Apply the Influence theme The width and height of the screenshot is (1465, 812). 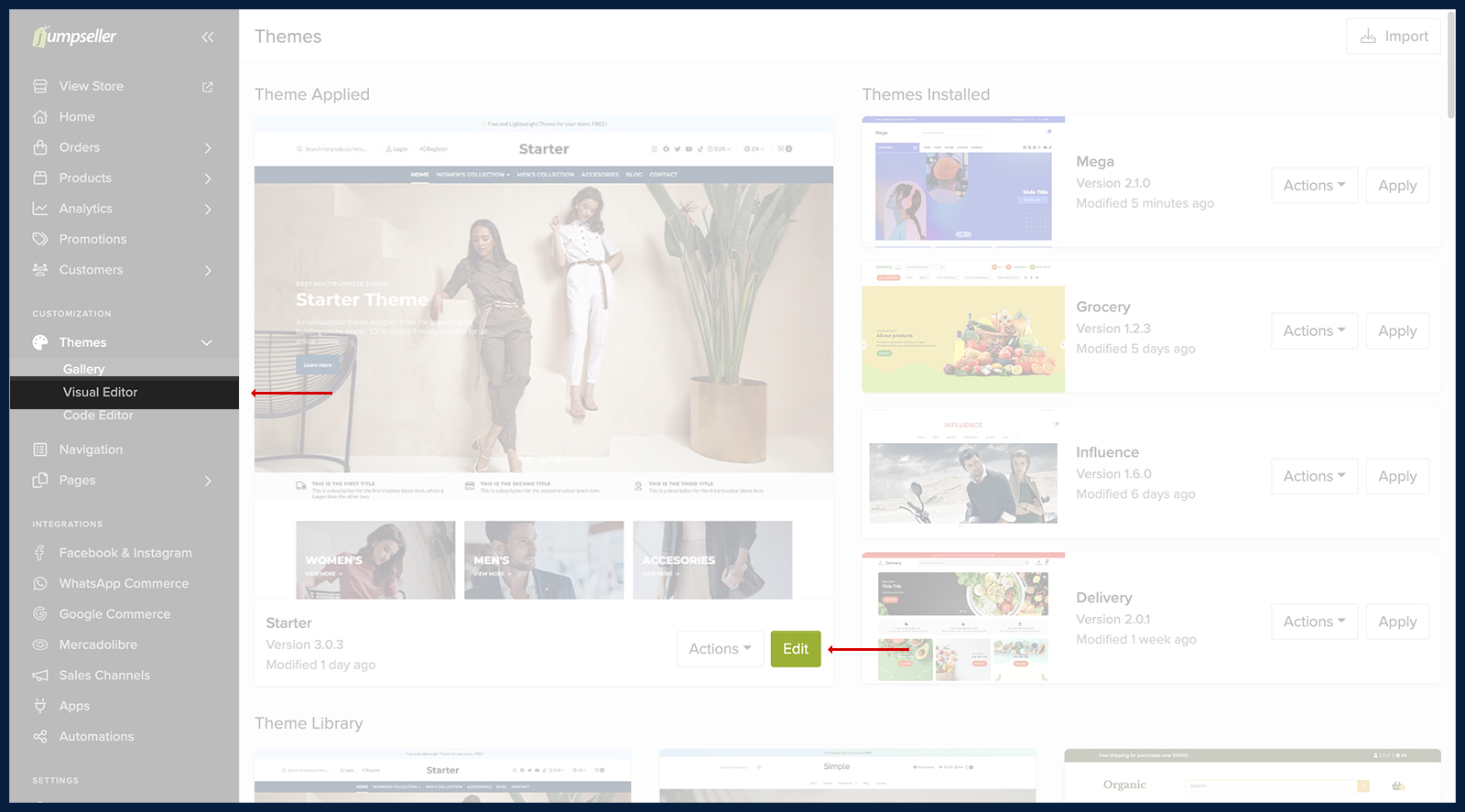(1397, 476)
